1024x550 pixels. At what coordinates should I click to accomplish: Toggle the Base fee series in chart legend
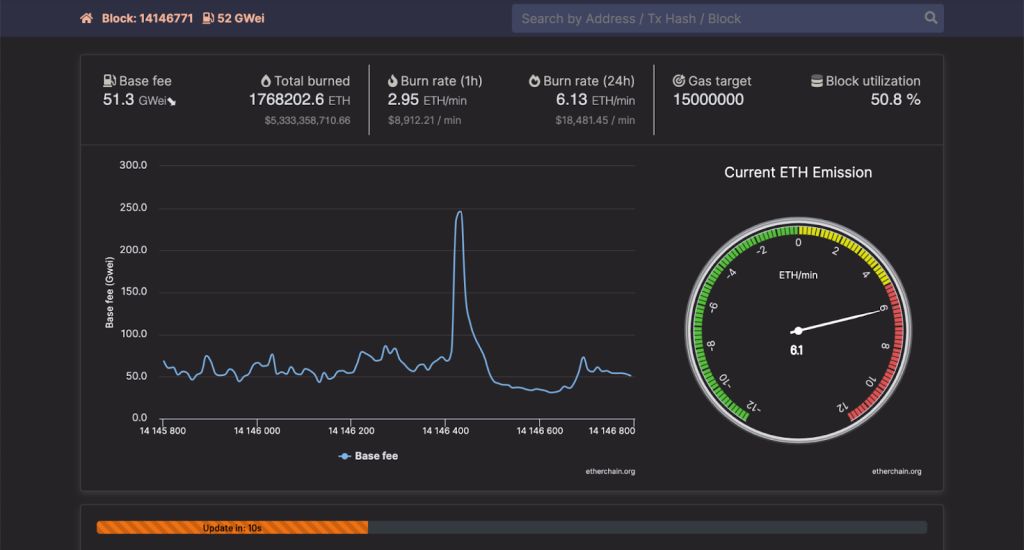369,456
